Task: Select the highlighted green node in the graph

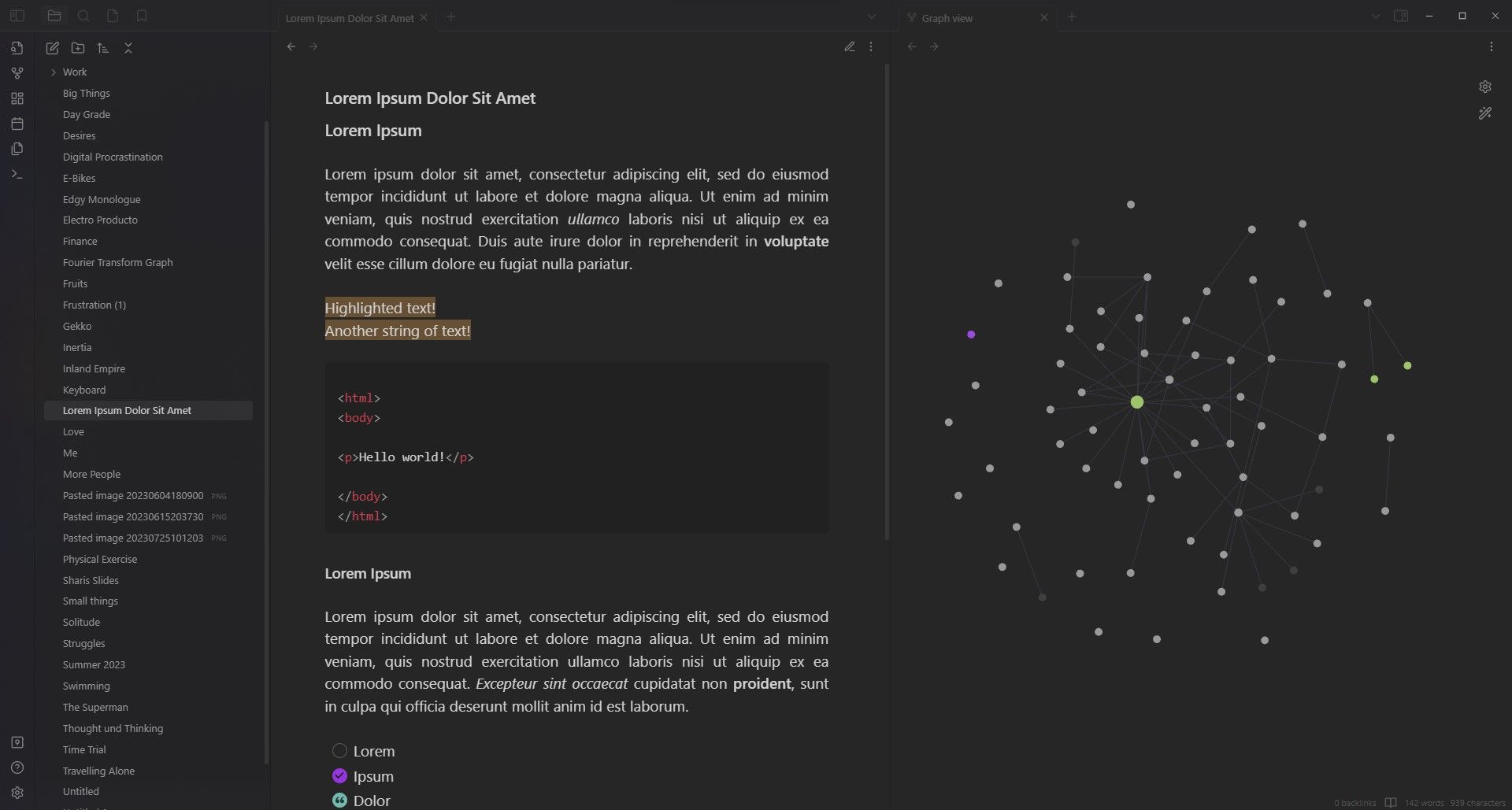Action: [x=1136, y=401]
